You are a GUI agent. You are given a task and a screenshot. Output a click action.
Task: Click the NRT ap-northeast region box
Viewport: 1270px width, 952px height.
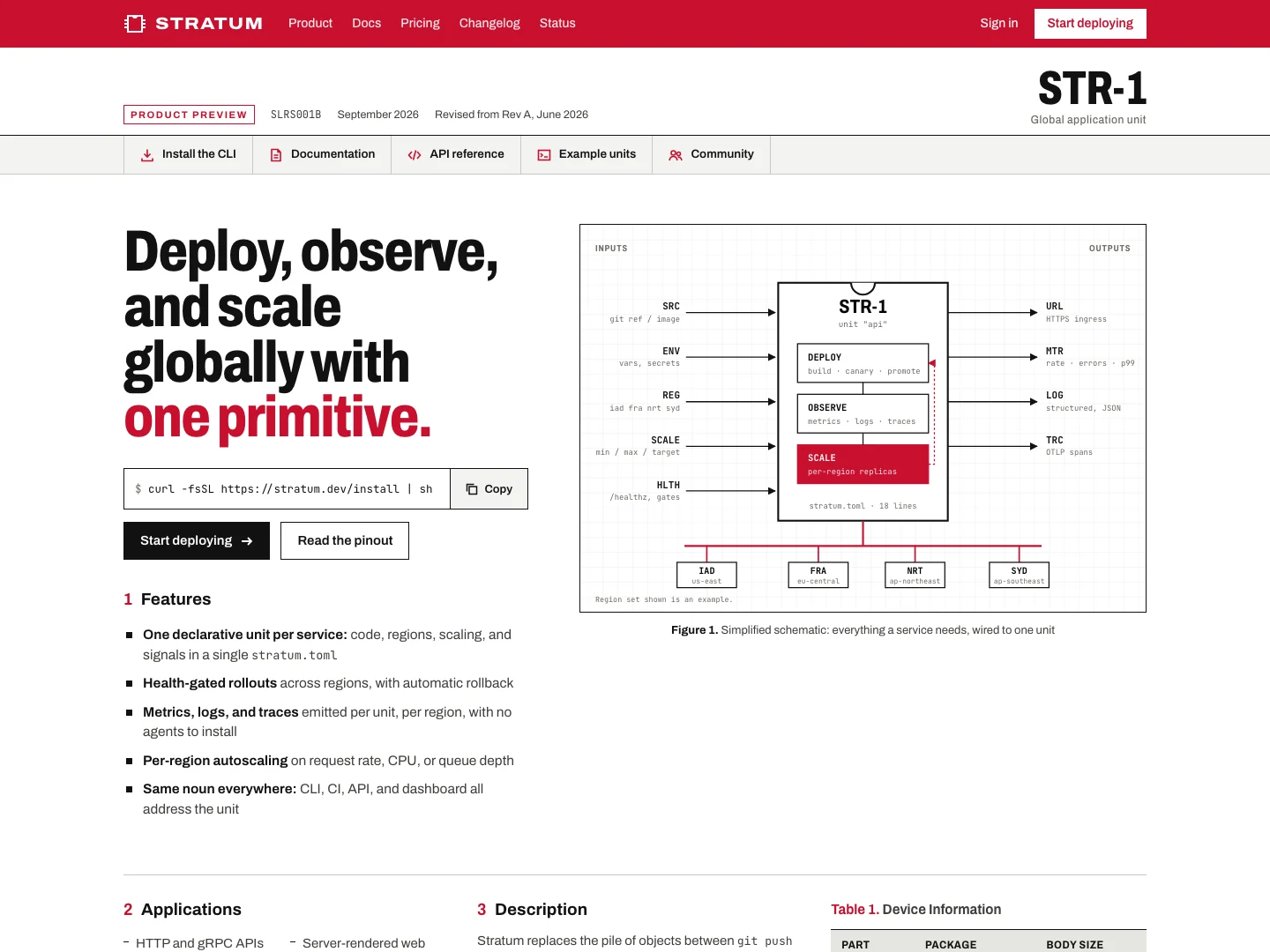coord(915,575)
